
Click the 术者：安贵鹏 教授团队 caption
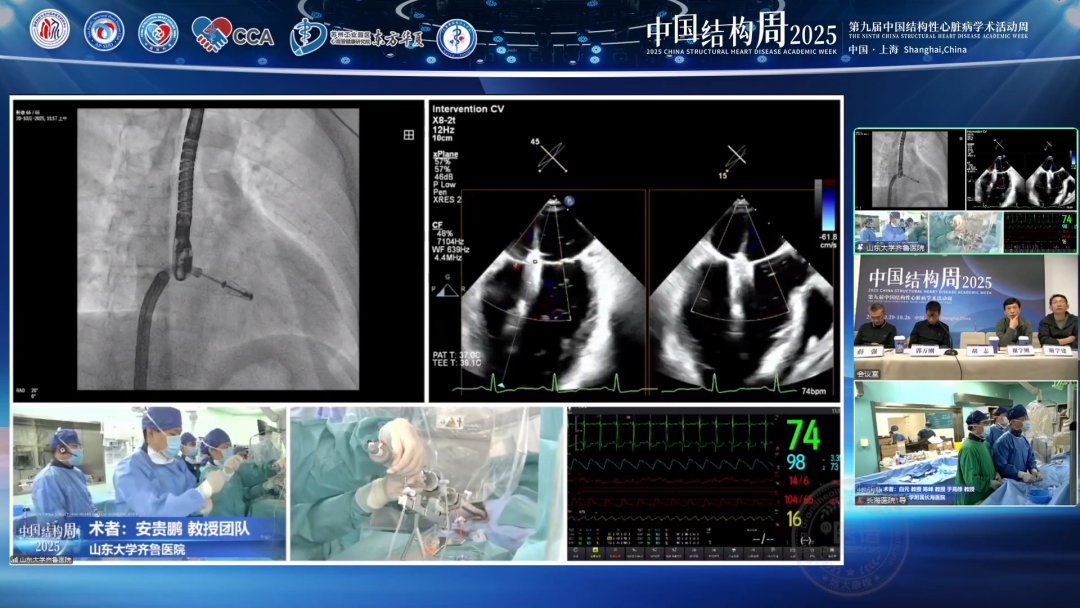pyautogui.click(x=169, y=529)
